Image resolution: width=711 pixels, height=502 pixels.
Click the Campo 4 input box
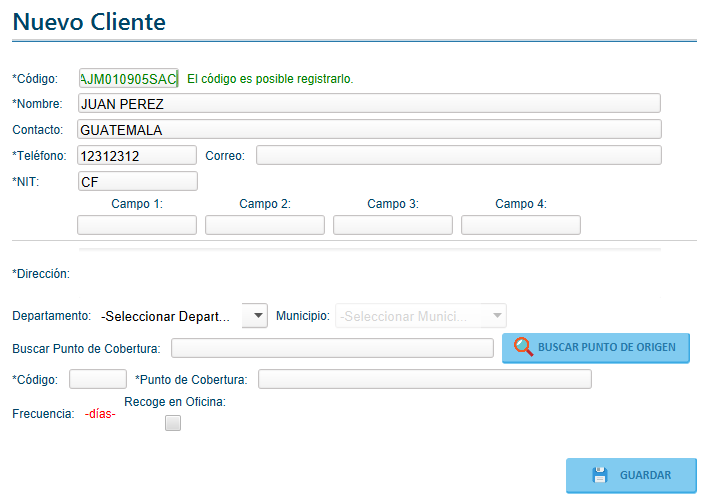pyautogui.click(x=521, y=225)
